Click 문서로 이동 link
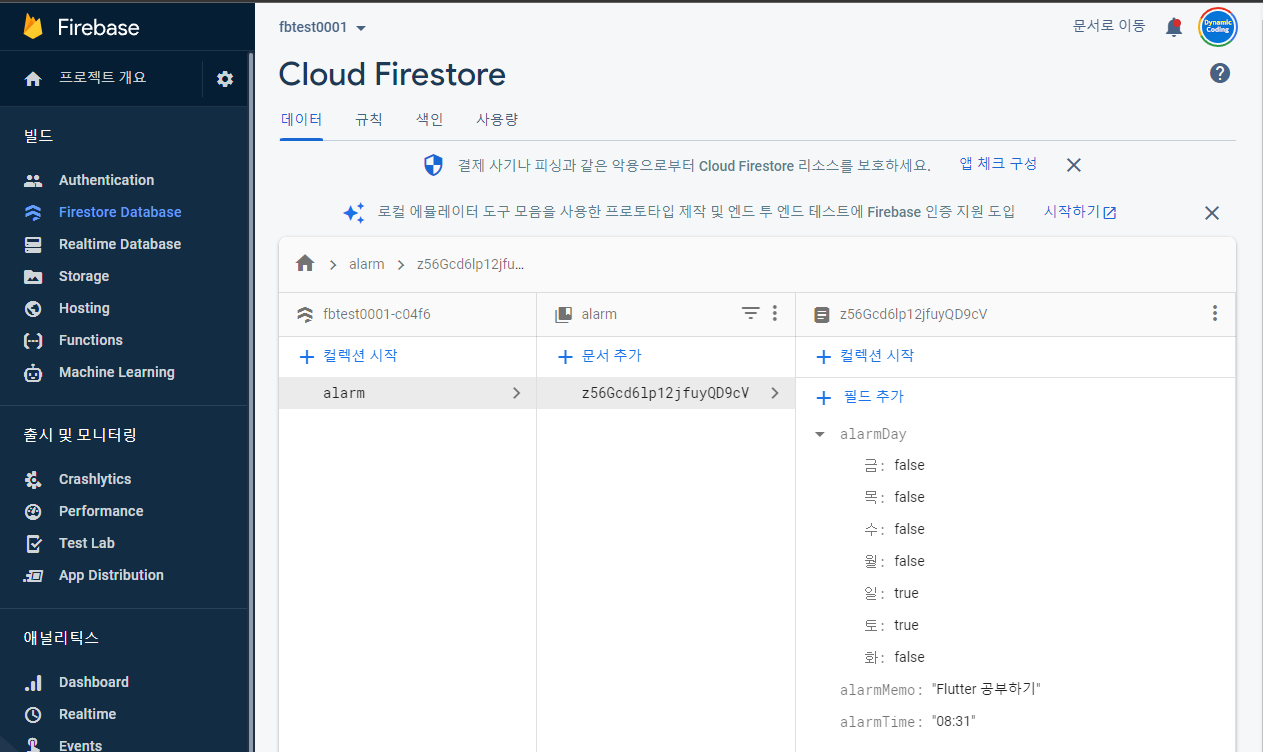 point(1109,27)
